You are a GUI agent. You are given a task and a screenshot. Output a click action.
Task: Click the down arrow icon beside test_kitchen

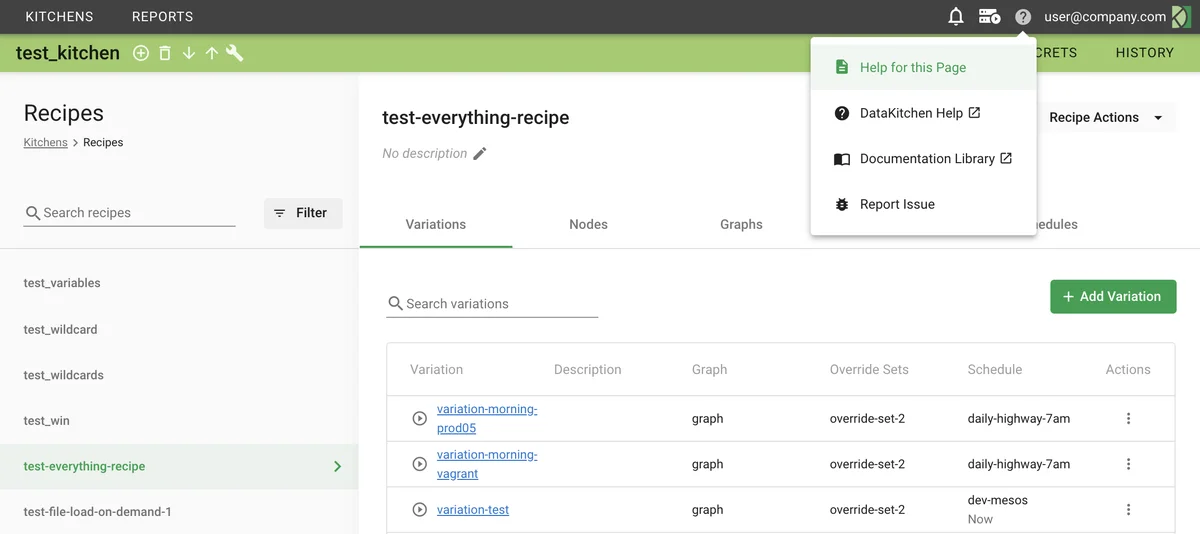(188, 53)
